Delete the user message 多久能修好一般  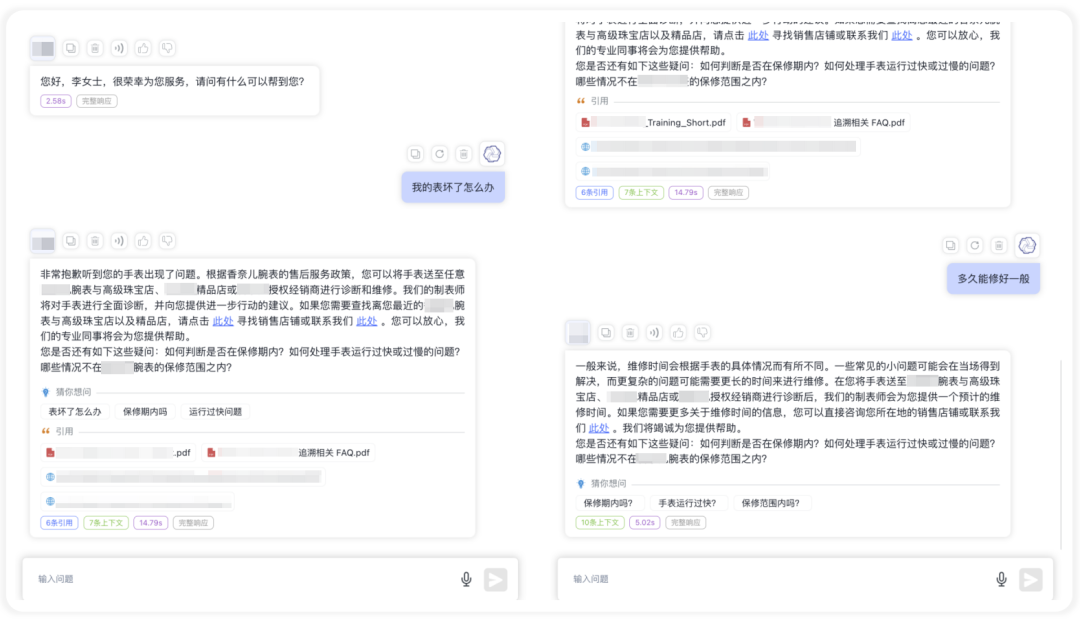click(x=999, y=246)
